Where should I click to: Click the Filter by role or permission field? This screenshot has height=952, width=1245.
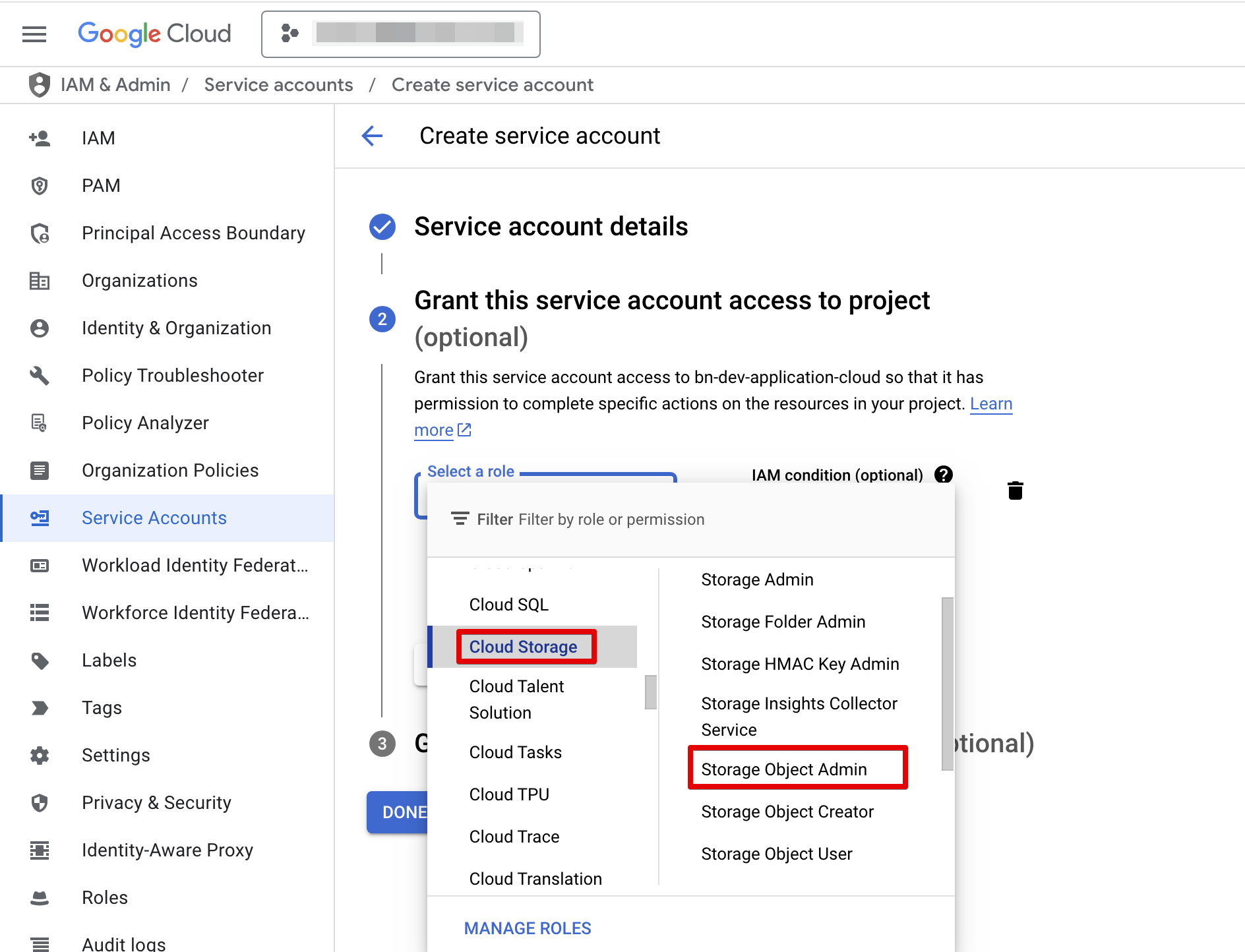691,520
